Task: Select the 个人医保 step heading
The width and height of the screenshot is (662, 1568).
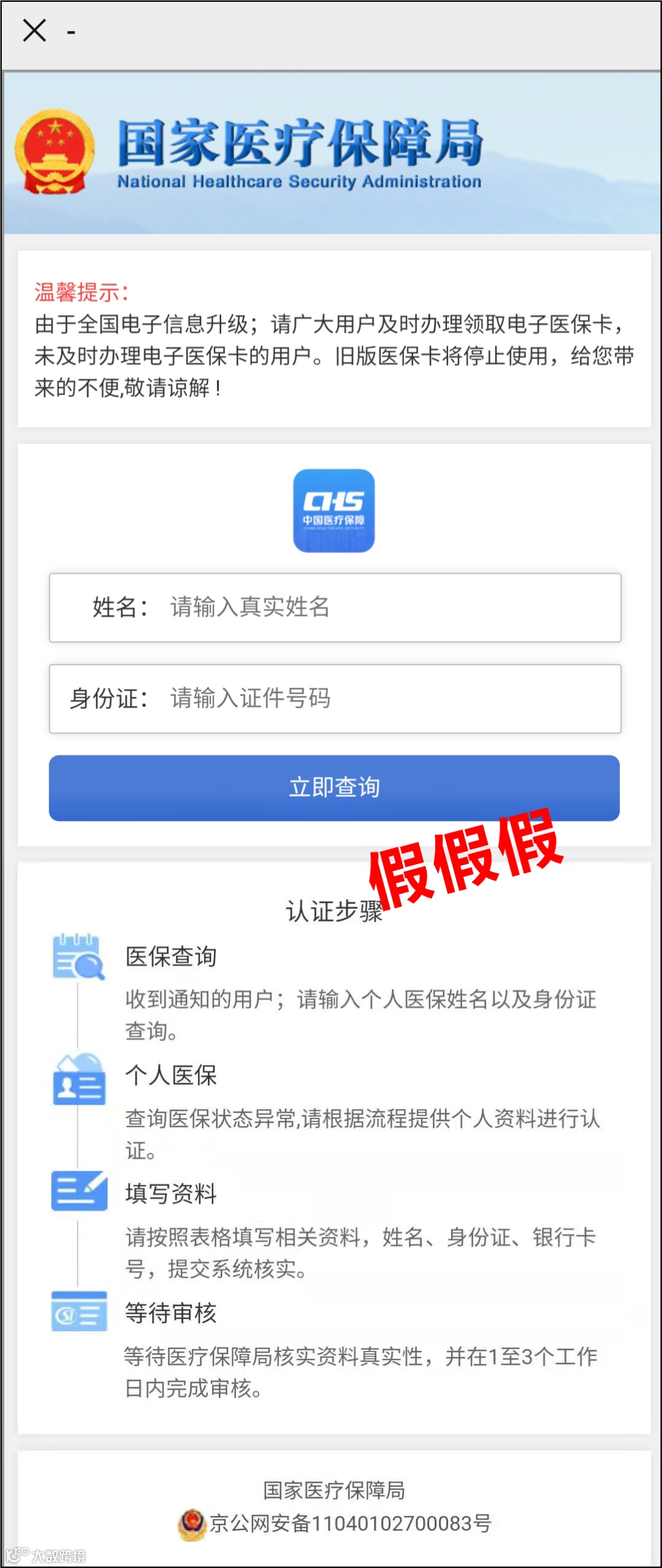Action: (171, 1075)
